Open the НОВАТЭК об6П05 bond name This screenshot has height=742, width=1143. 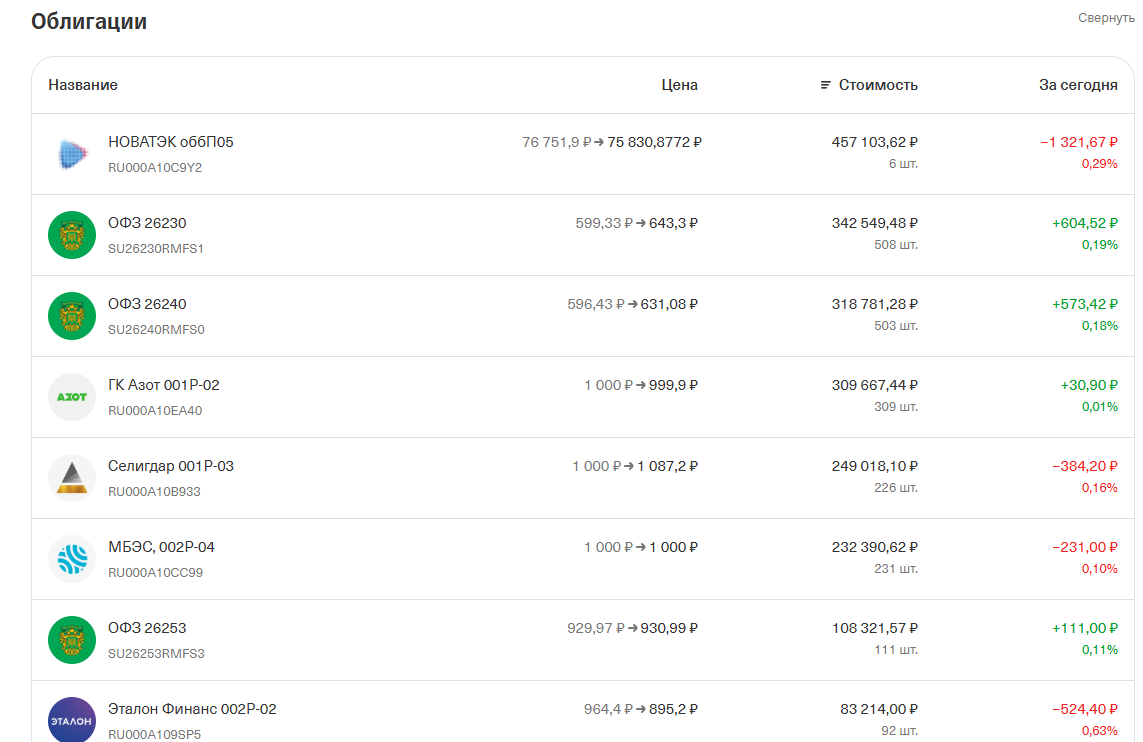click(171, 142)
